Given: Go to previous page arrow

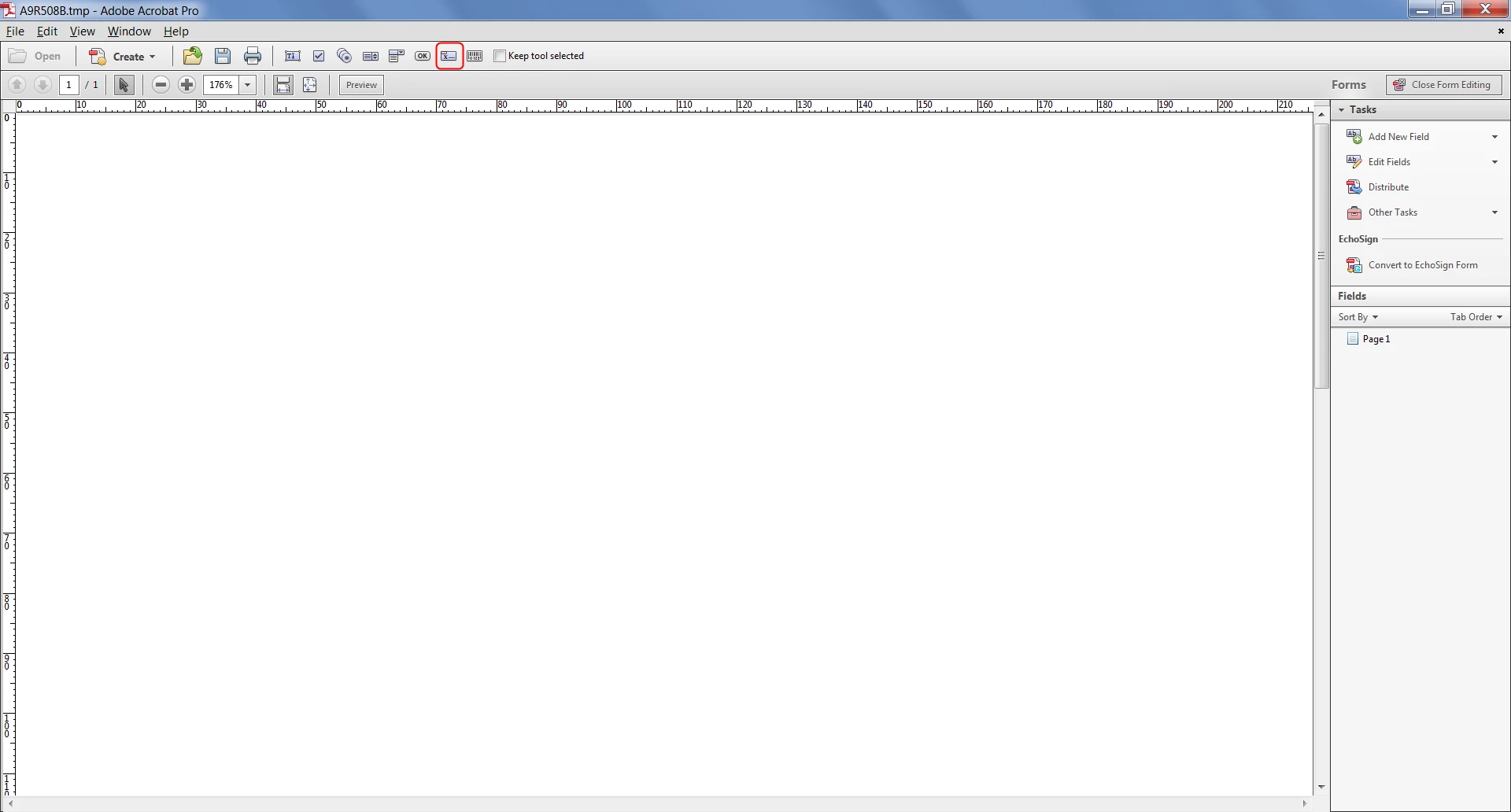Looking at the screenshot, I should pos(17,84).
